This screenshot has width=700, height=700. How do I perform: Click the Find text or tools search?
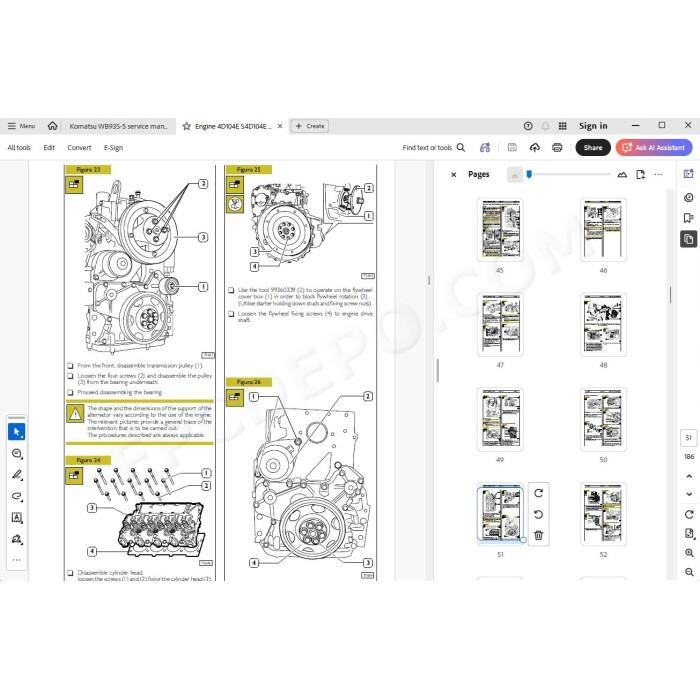coord(433,148)
